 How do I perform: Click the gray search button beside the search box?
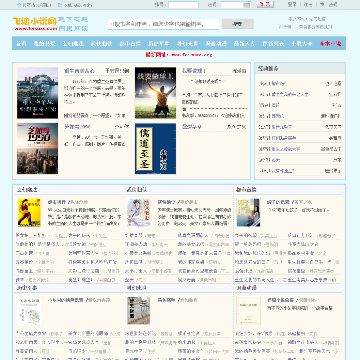pyautogui.click(x=238, y=24)
